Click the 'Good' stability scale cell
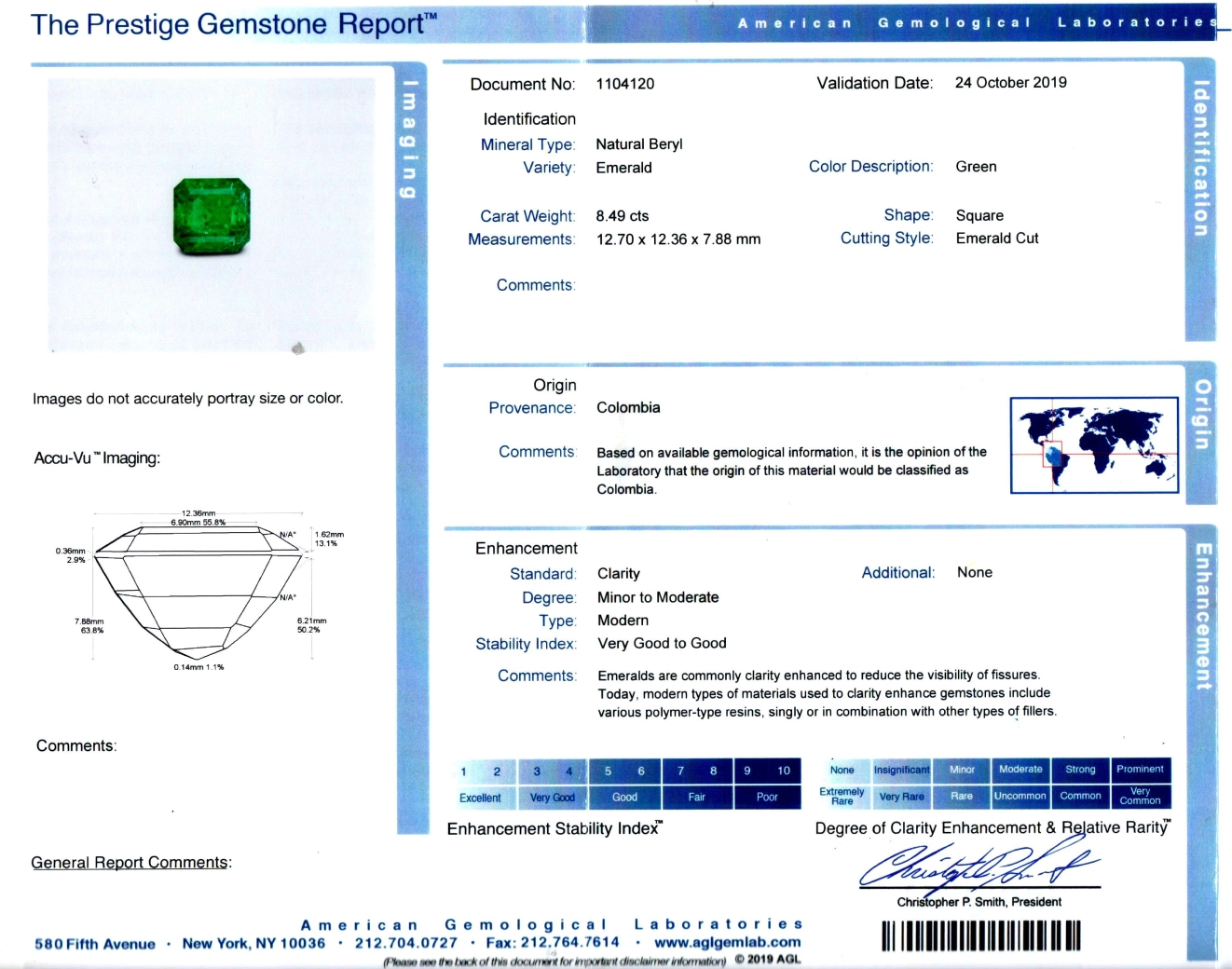Viewport: 1232px width, 969px height. pyautogui.click(x=624, y=798)
